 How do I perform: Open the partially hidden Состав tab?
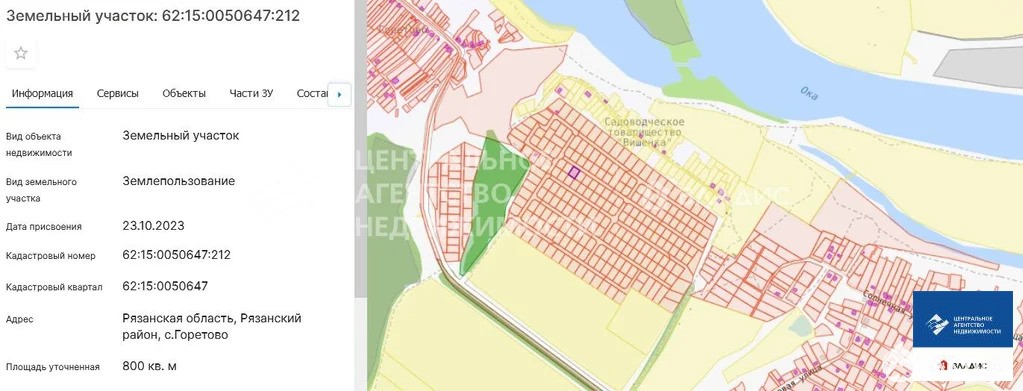point(312,93)
